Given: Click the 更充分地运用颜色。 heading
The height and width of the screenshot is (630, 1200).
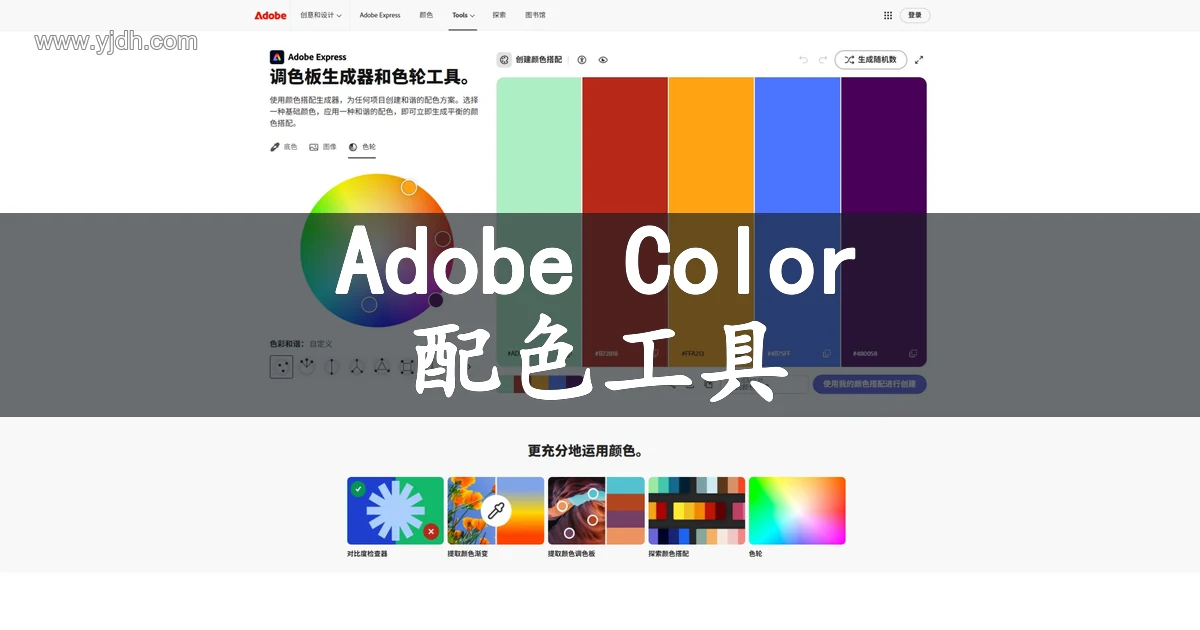Looking at the screenshot, I should tap(585, 451).
